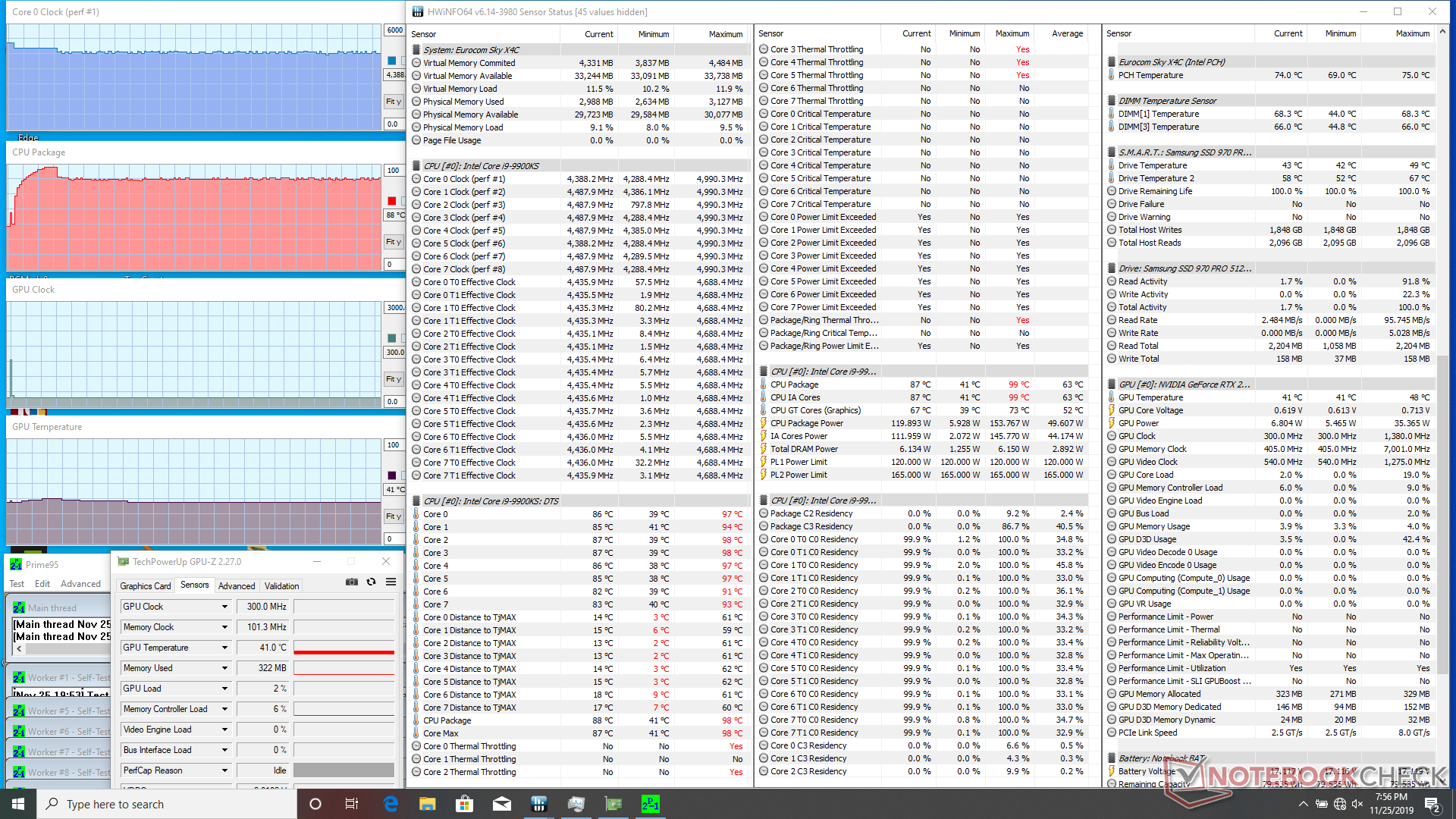Viewport: 1456px width, 819px height.
Task: Select the Virtual Memory Commited row
Action: (x=579, y=63)
